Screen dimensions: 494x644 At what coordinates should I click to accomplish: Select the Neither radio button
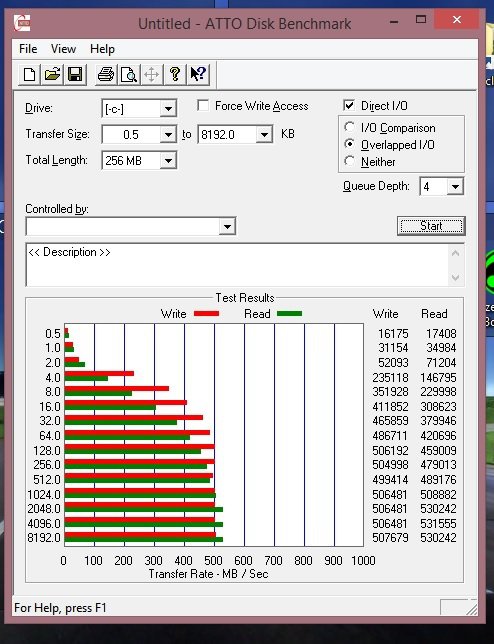tap(349, 161)
